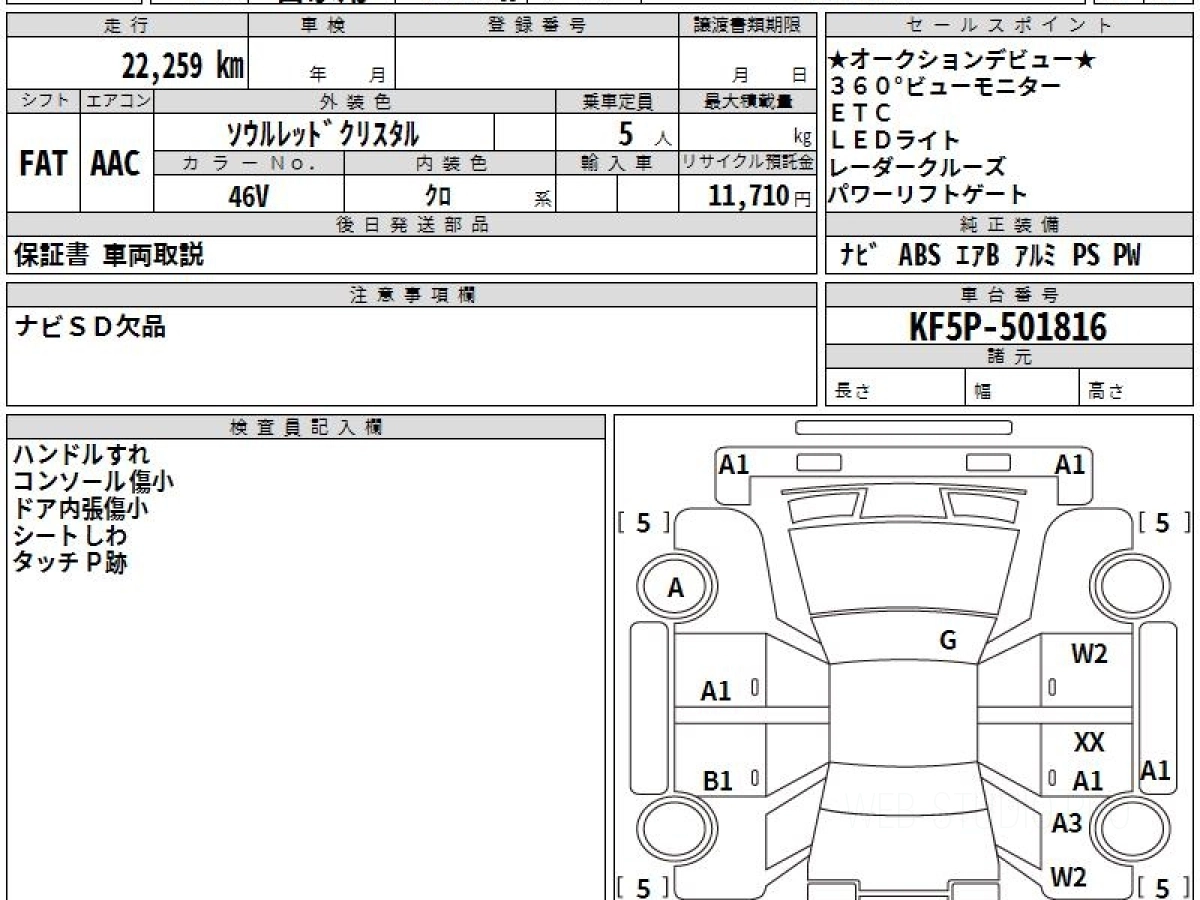The height and width of the screenshot is (900, 1200).
Task: Click the XX mark on car diagram
Action: pyautogui.click(x=1089, y=743)
